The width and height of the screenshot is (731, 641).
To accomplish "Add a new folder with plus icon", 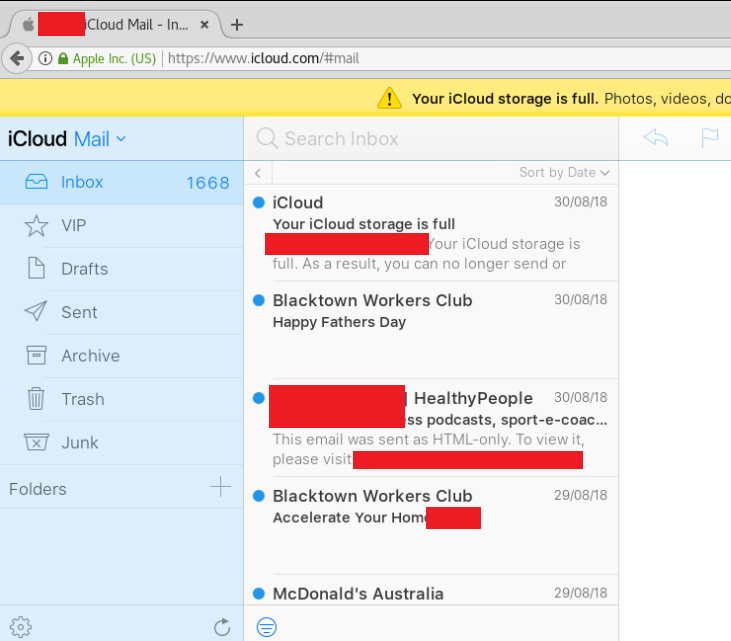I will point(221,488).
